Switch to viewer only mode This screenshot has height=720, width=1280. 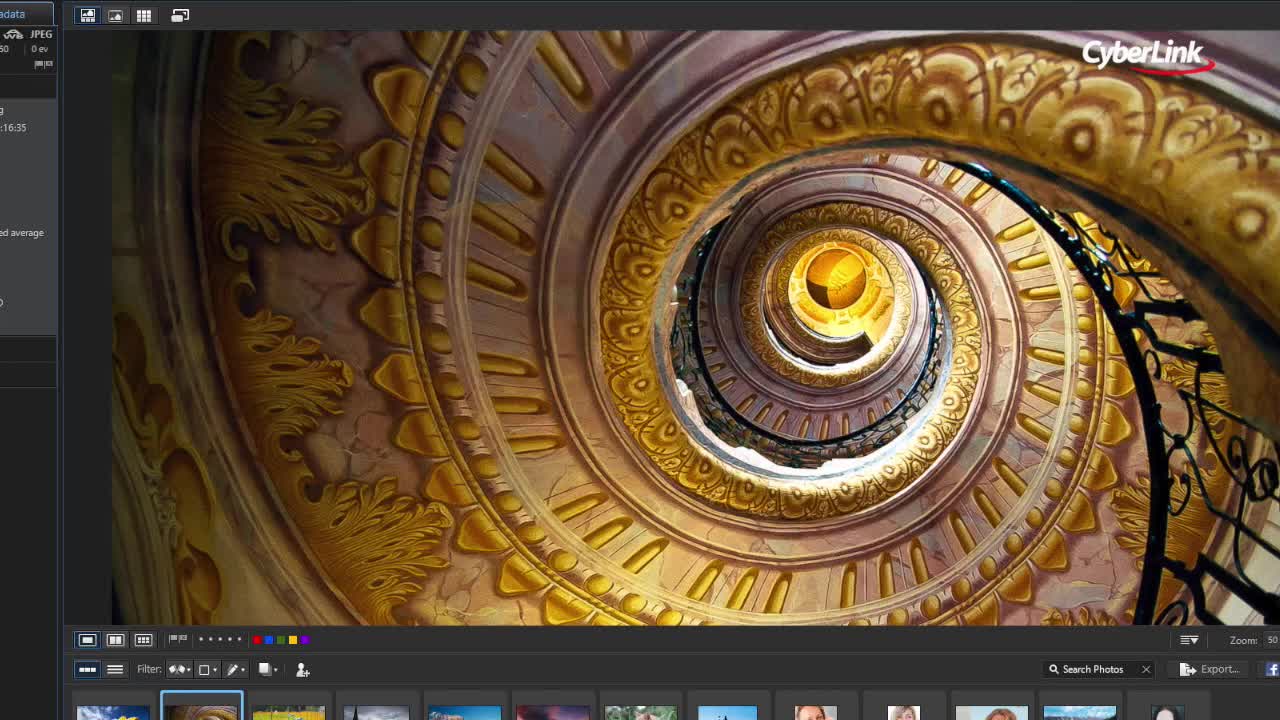point(116,16)
